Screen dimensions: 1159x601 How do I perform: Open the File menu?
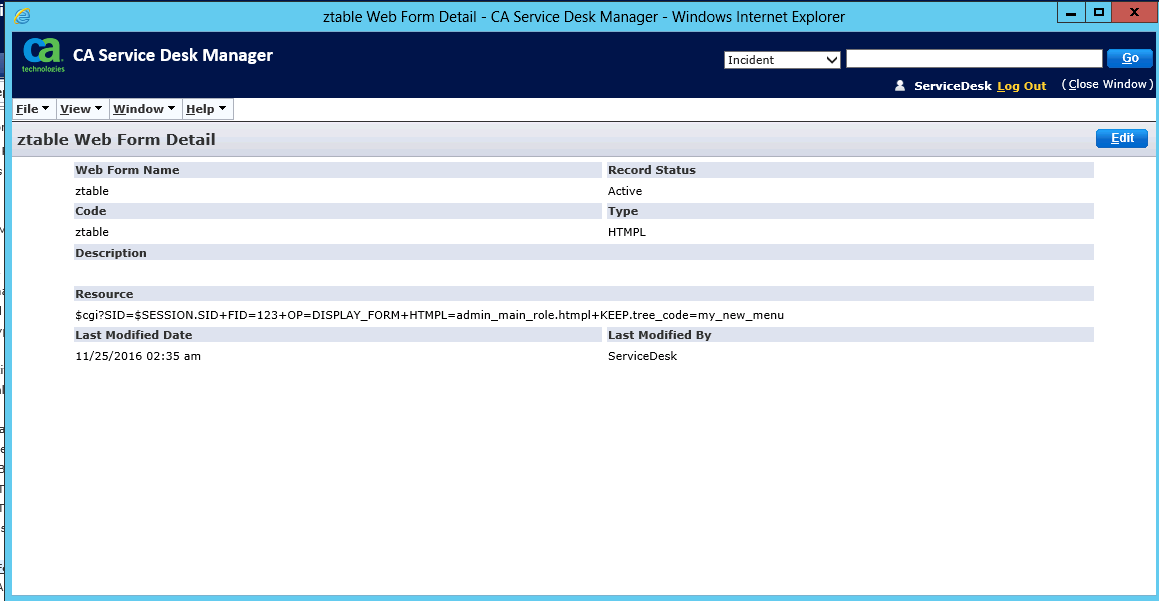(x=33, y=109)
